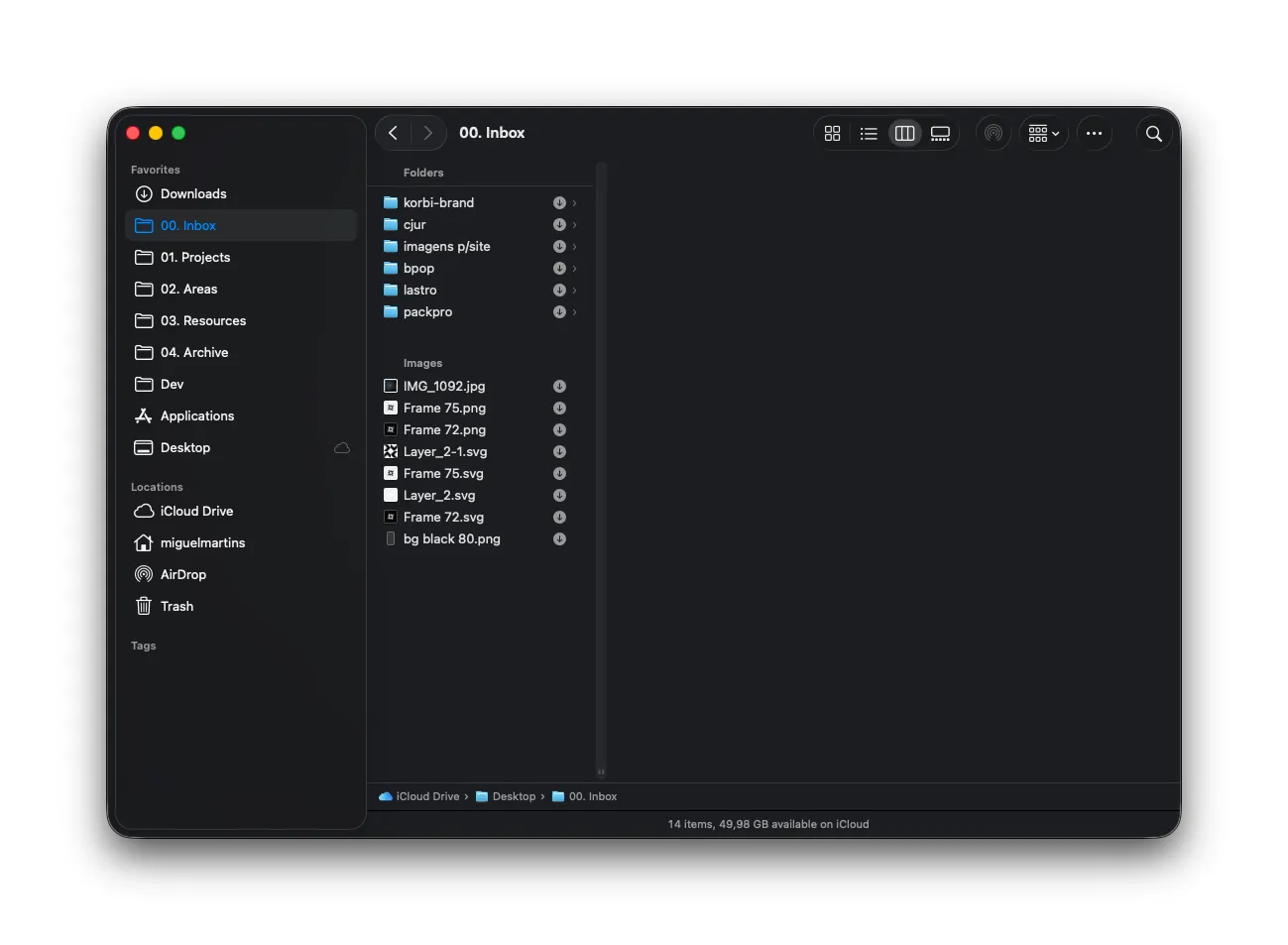This screenshot has width=1288, height=945.
Task: Expand imagens p/site chevron
Action: pos(574,246)
